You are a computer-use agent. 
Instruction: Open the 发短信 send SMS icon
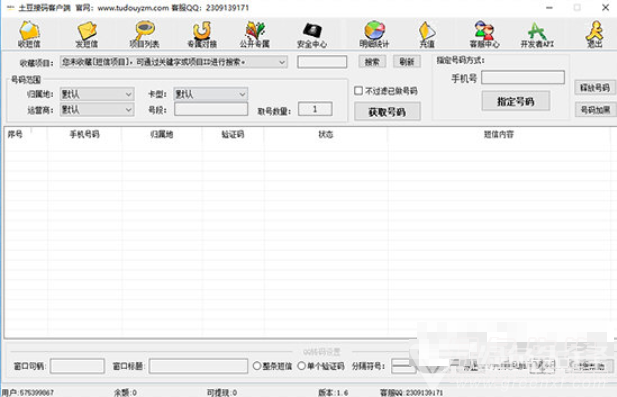pos(87,34)
